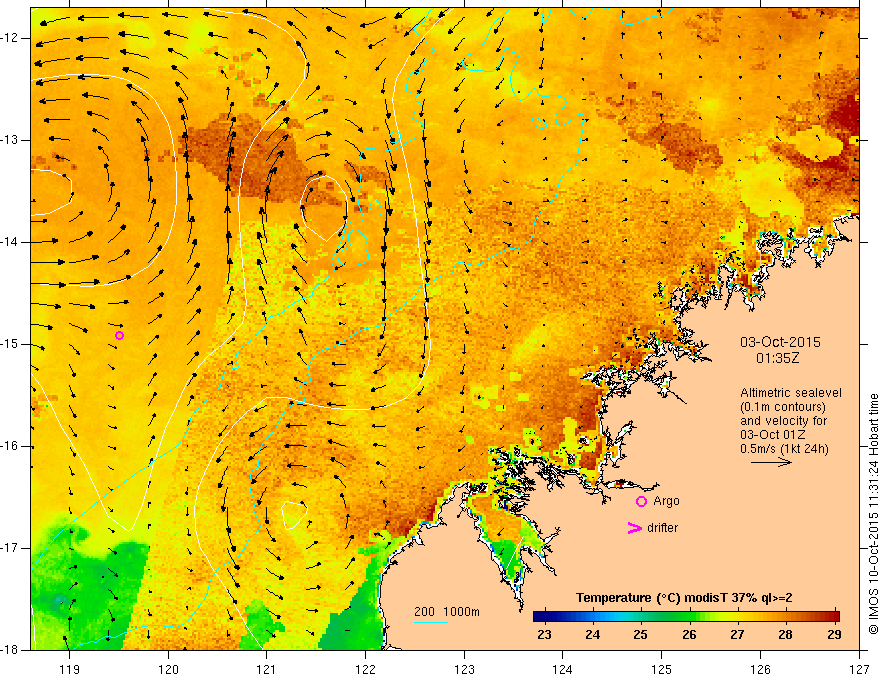Click the "and velocity for" caption line
Viewport: 880px width, 680px height.
pos(783,421)
